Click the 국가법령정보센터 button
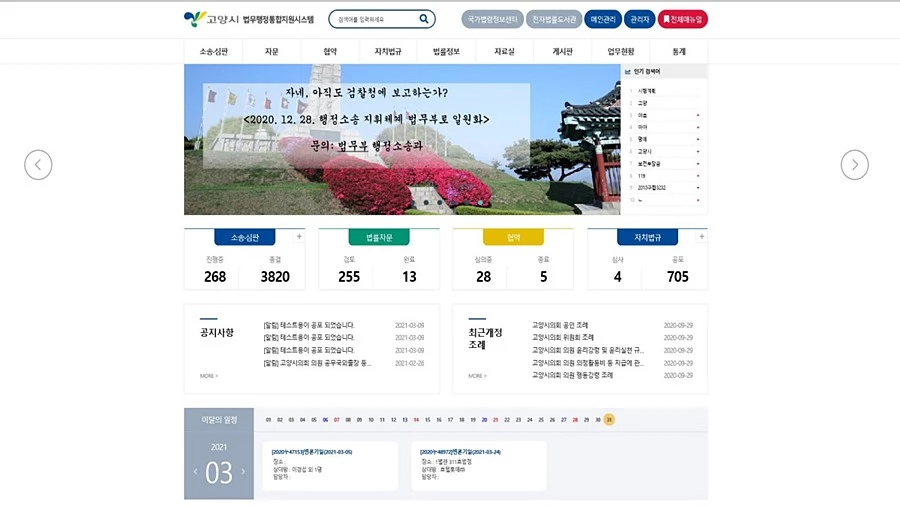900x506 pixels. click(x=493, y=19)
